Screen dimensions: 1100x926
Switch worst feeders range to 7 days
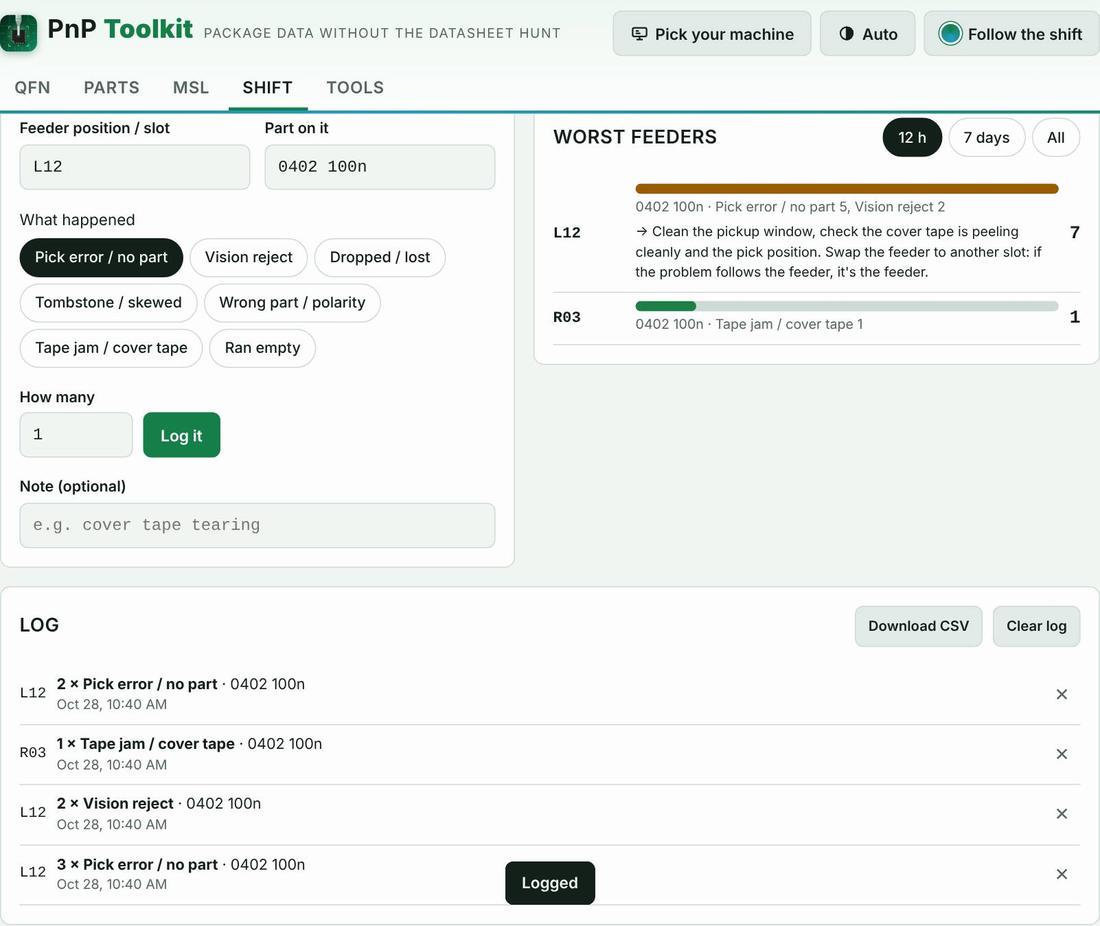(x=986, y=137)
